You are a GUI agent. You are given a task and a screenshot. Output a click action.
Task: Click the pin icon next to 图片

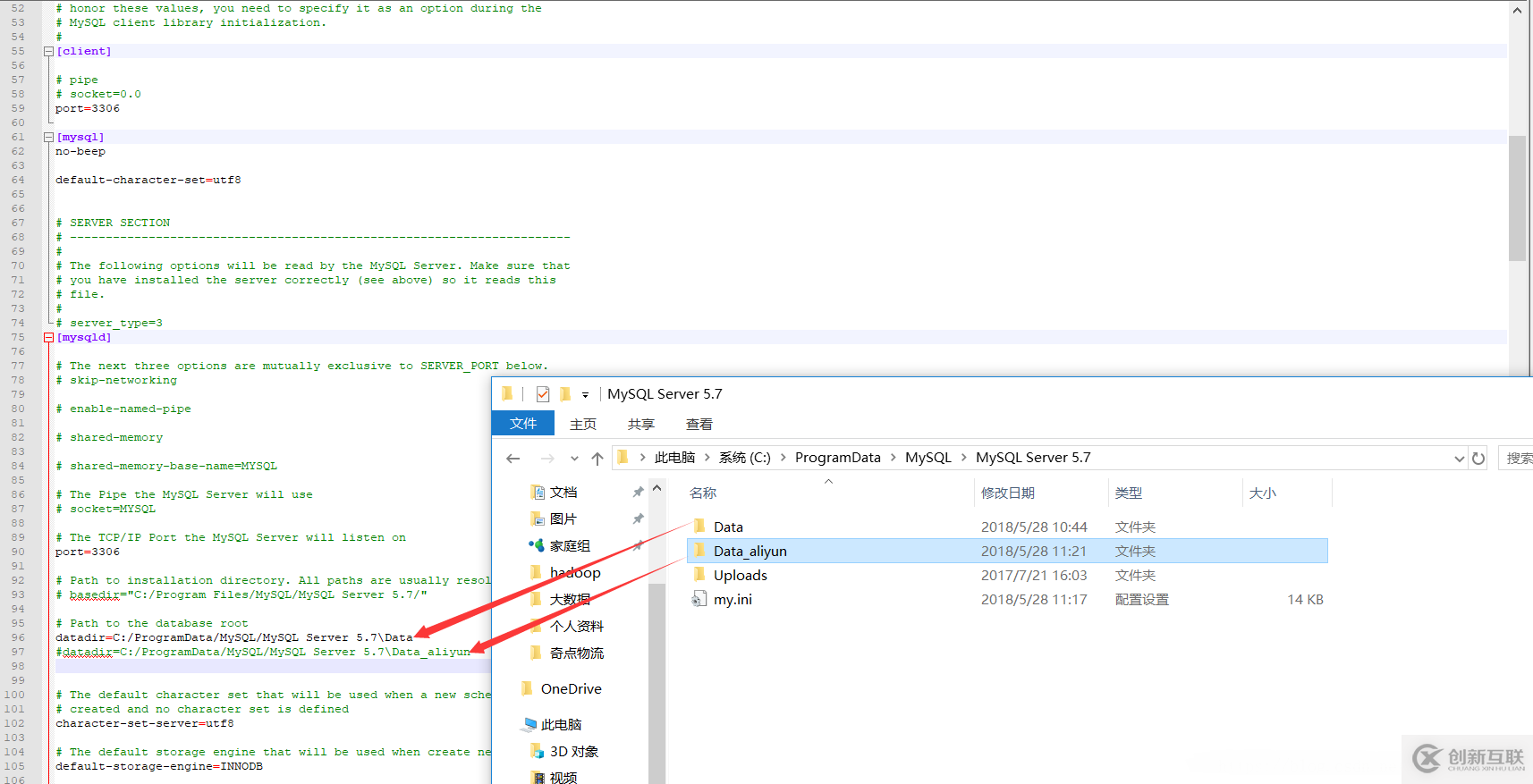pos(638,519)
